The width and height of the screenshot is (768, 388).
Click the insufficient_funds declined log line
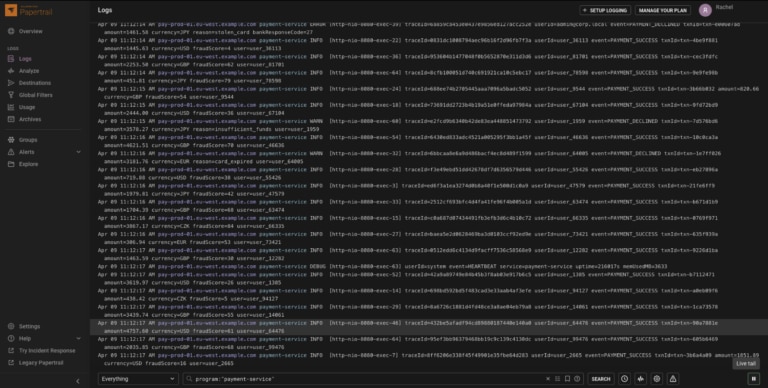pos(429,125)
